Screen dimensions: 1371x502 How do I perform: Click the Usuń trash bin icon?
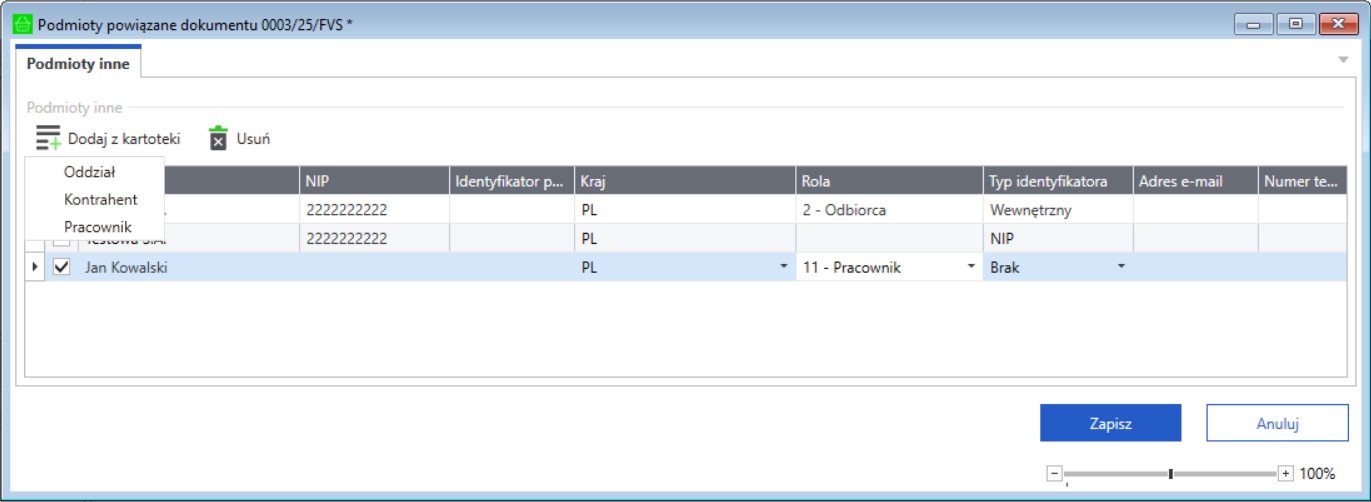[218, 139]
